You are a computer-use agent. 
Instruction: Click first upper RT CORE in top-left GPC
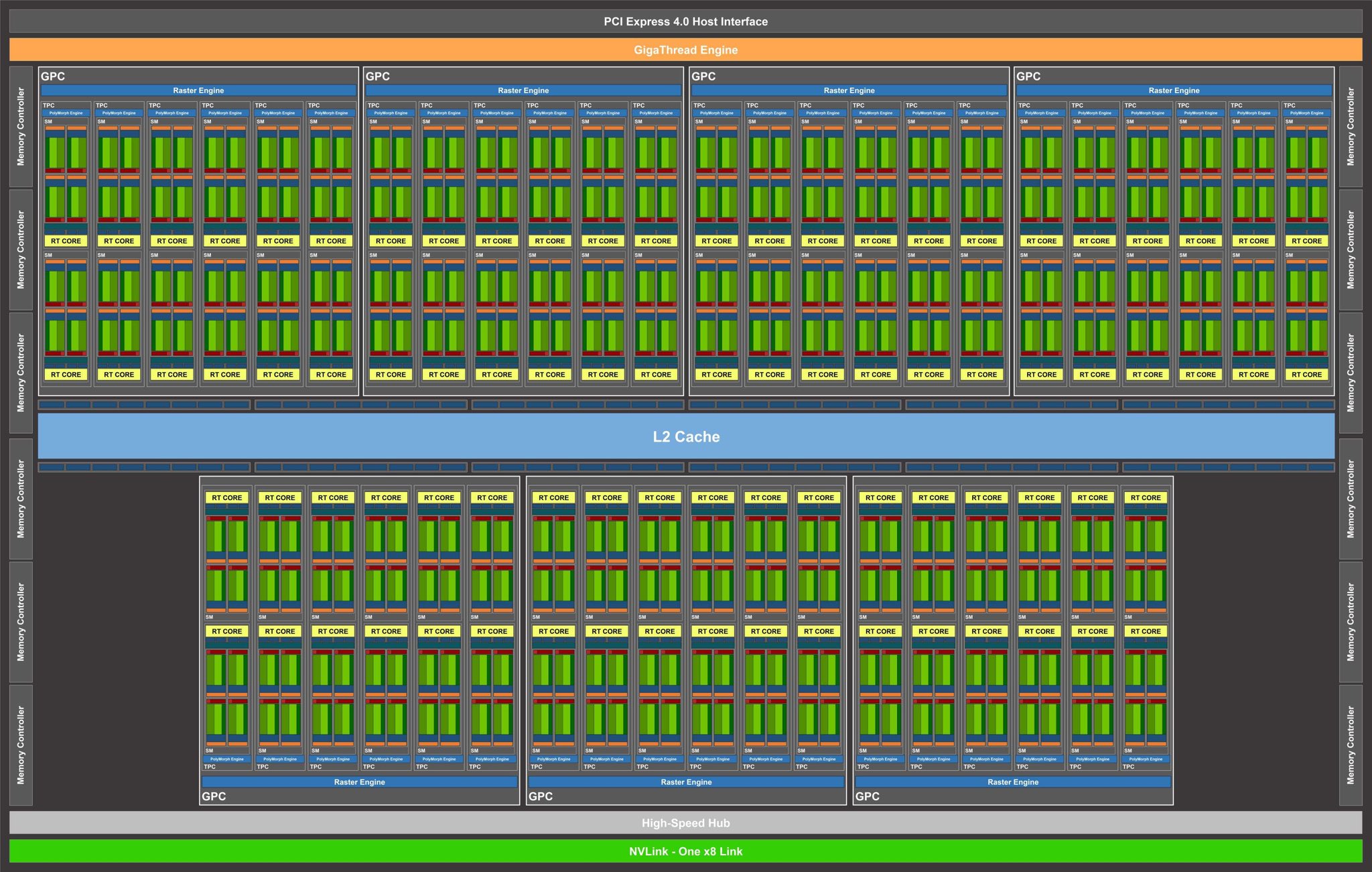point(66,241)
